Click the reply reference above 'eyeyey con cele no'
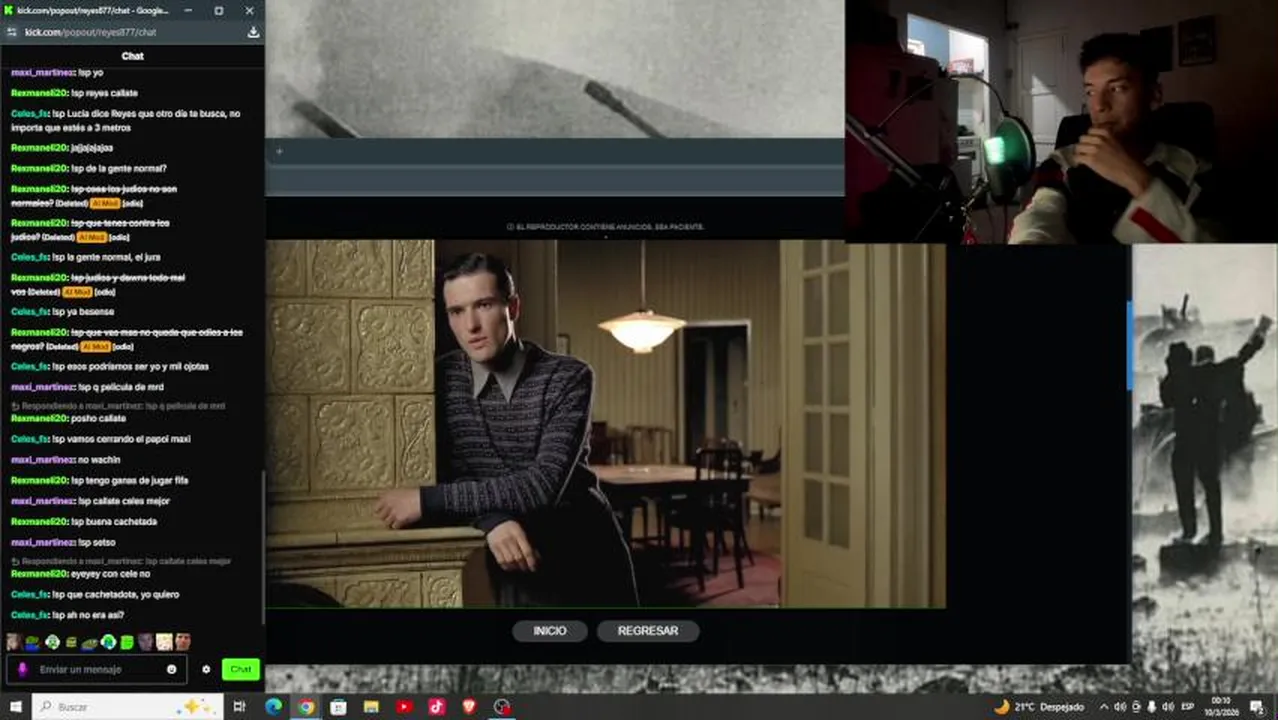 coord(120,561)
